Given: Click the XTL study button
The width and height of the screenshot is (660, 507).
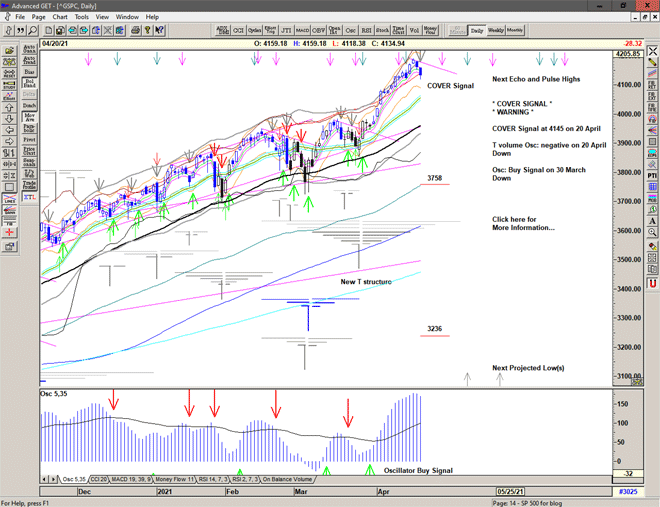Looking at the screenshot, I should click(x=28, y=199).
